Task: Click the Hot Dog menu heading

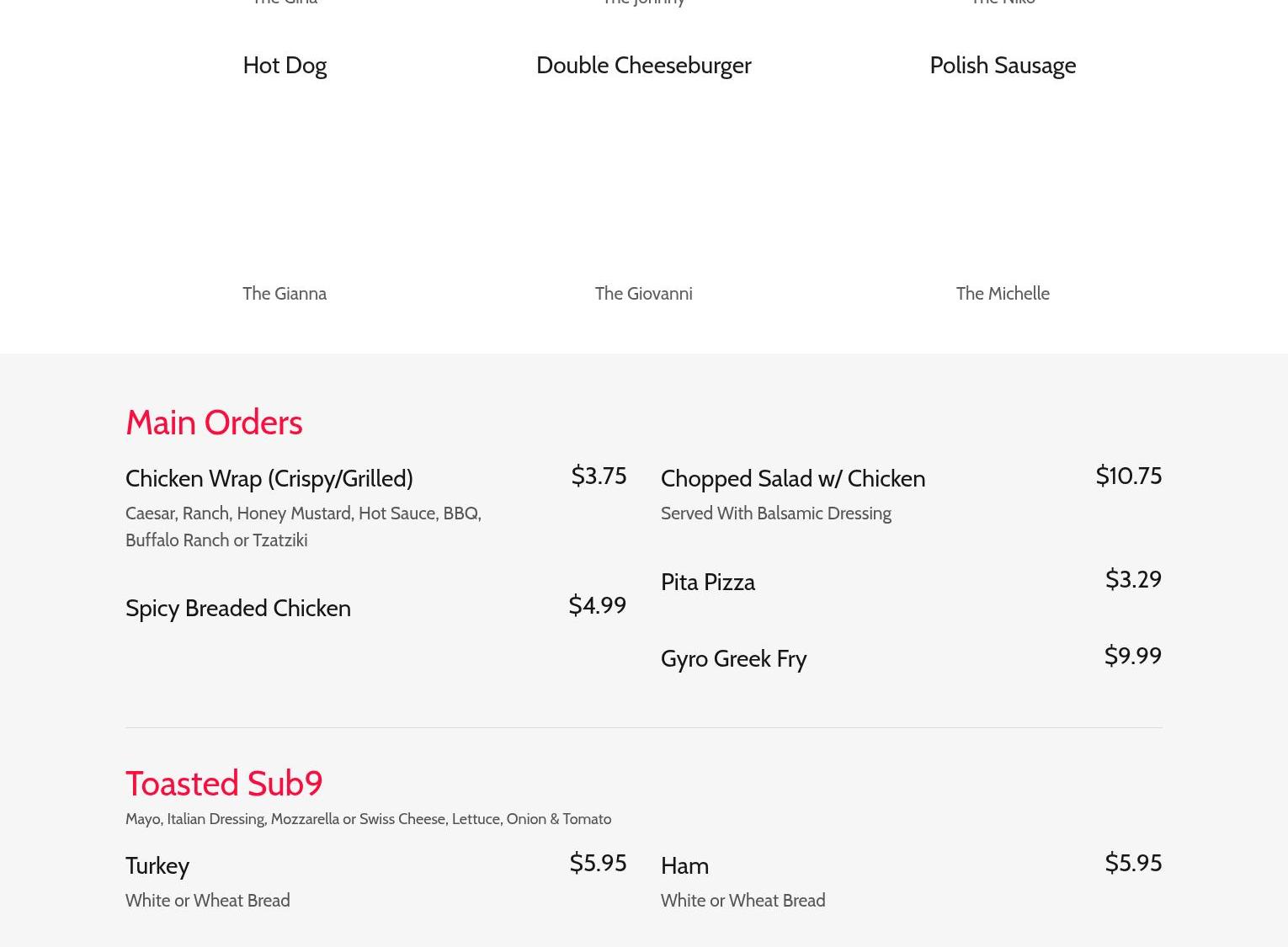Action: pos(285,65)
